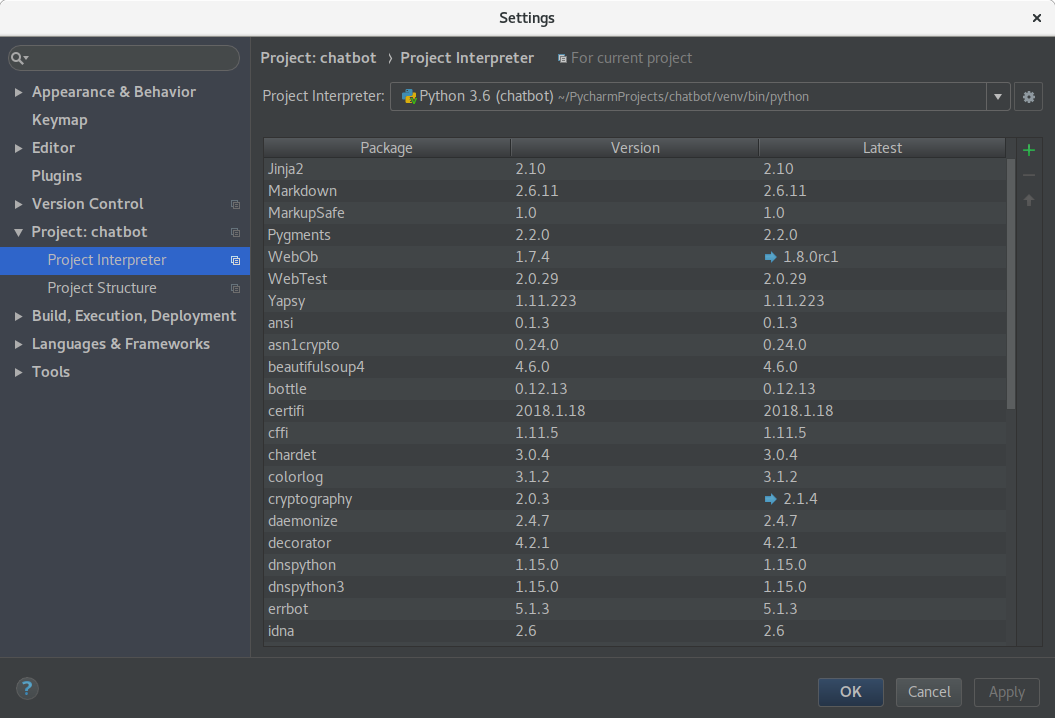
Task: Click the OK button
Action: point(850,692)
